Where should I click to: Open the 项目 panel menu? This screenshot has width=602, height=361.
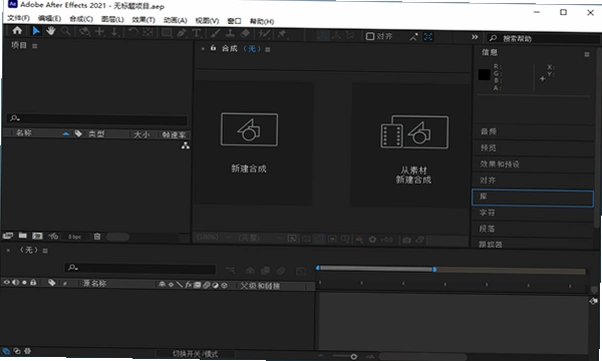35,46
